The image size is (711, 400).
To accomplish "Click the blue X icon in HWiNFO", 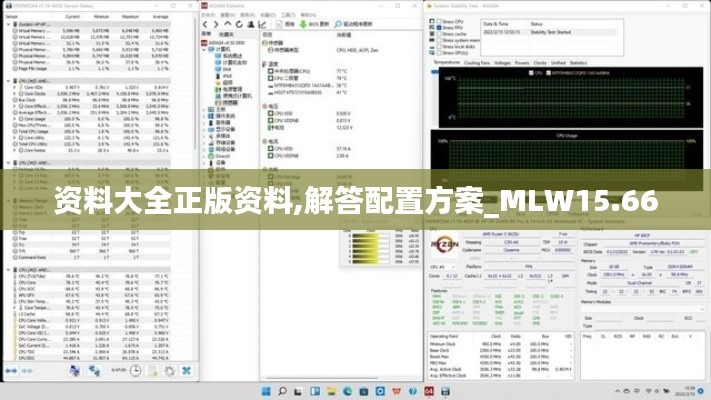I will [x=186, y=371].
